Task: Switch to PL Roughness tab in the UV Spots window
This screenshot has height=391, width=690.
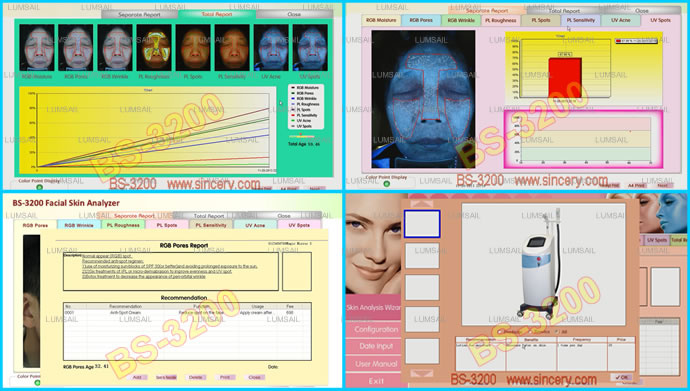Action: 501,20
